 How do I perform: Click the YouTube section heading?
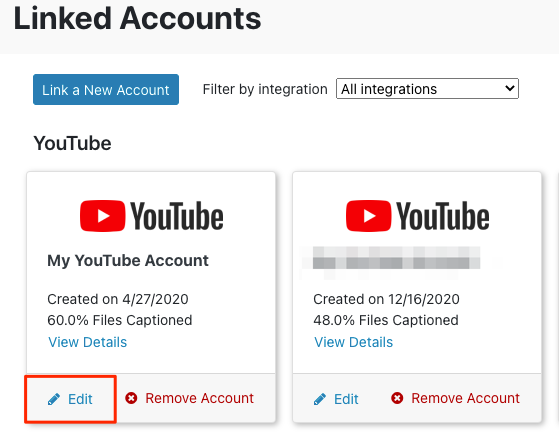(72, 144)
